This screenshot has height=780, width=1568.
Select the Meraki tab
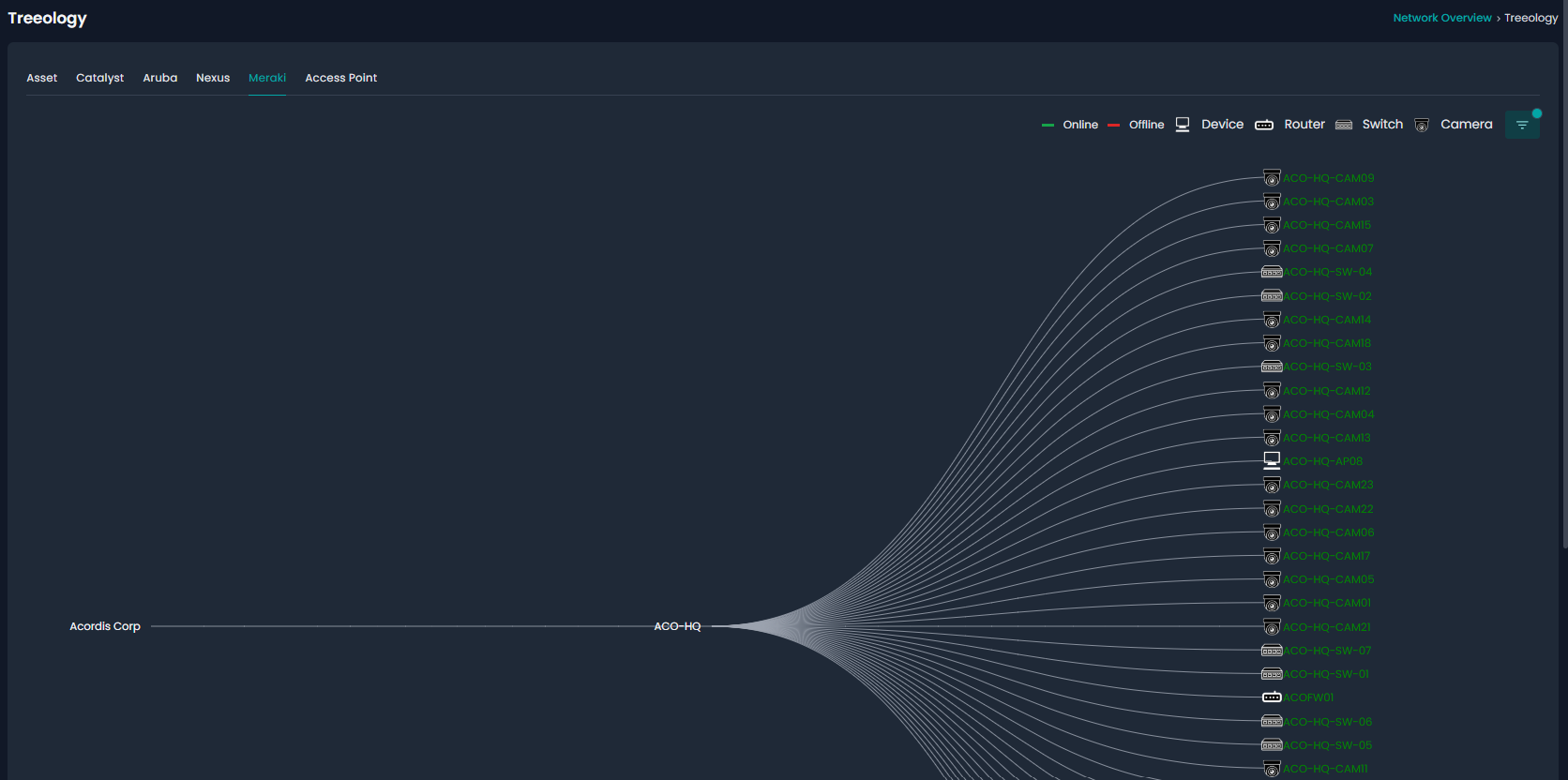[x=267, y=78]
